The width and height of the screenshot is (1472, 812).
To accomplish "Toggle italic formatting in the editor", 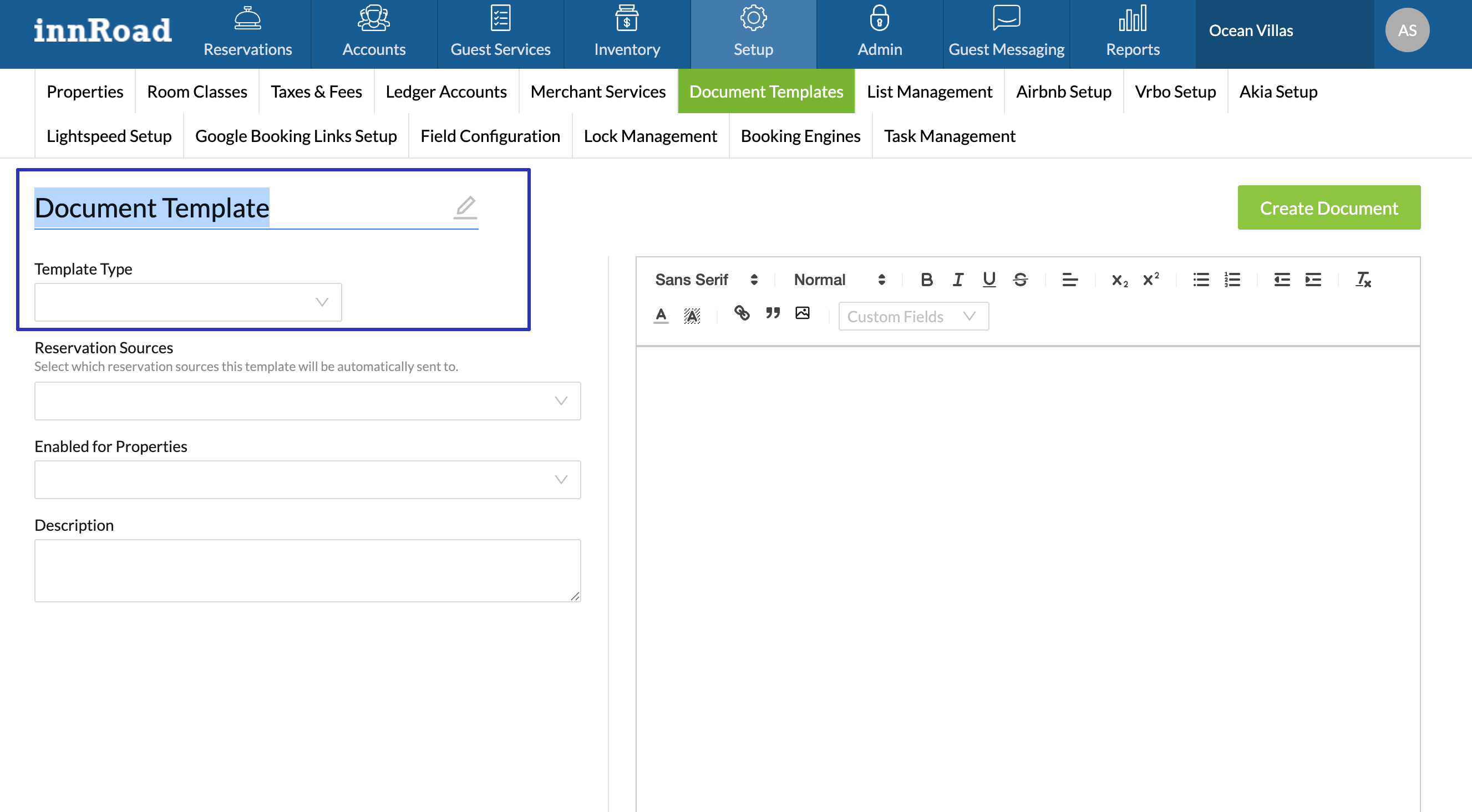I will 958,280.
